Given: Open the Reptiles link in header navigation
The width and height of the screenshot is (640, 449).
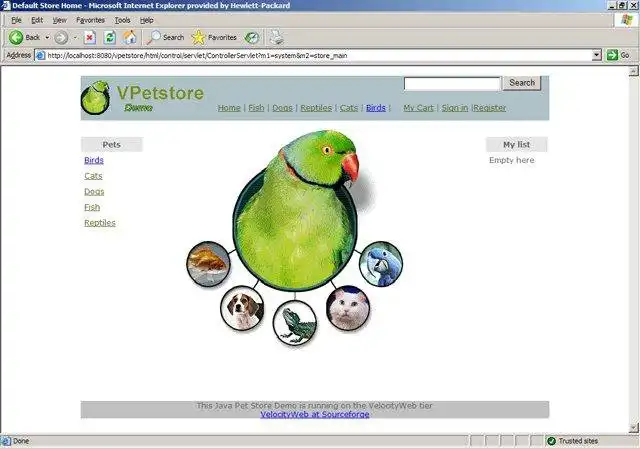Looking at the screenshot, I should [316, 108].
